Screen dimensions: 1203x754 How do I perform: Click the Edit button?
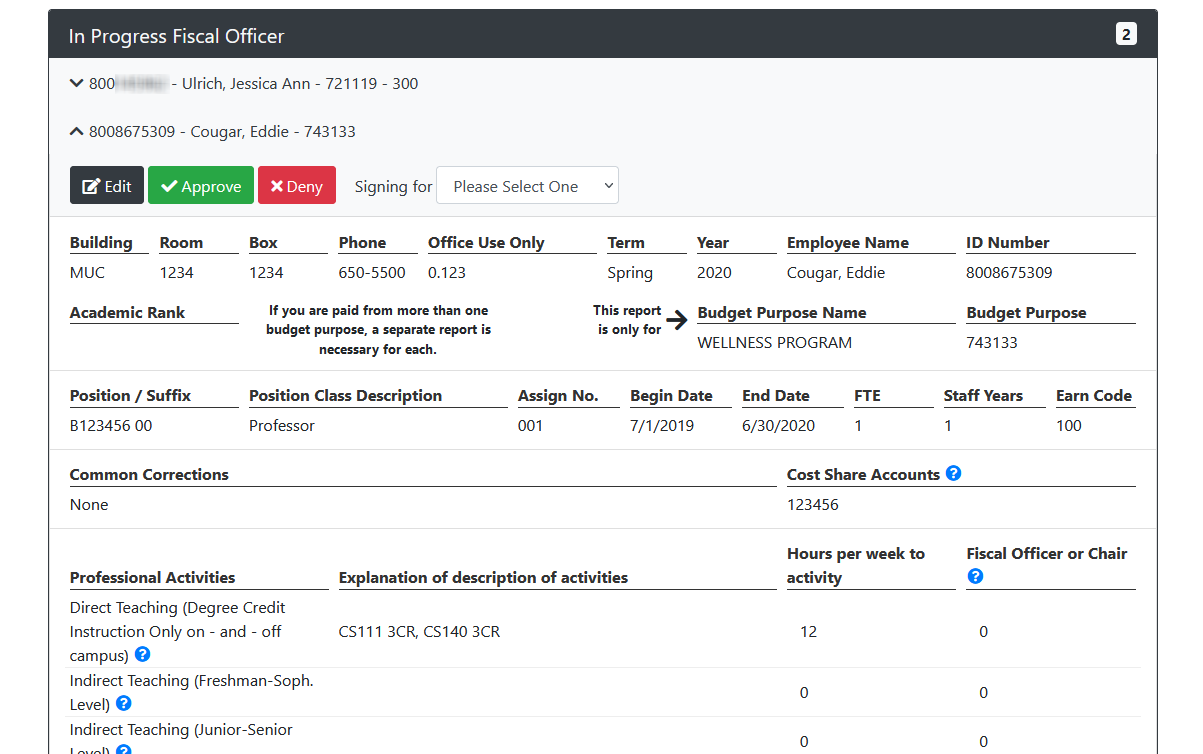107,186
